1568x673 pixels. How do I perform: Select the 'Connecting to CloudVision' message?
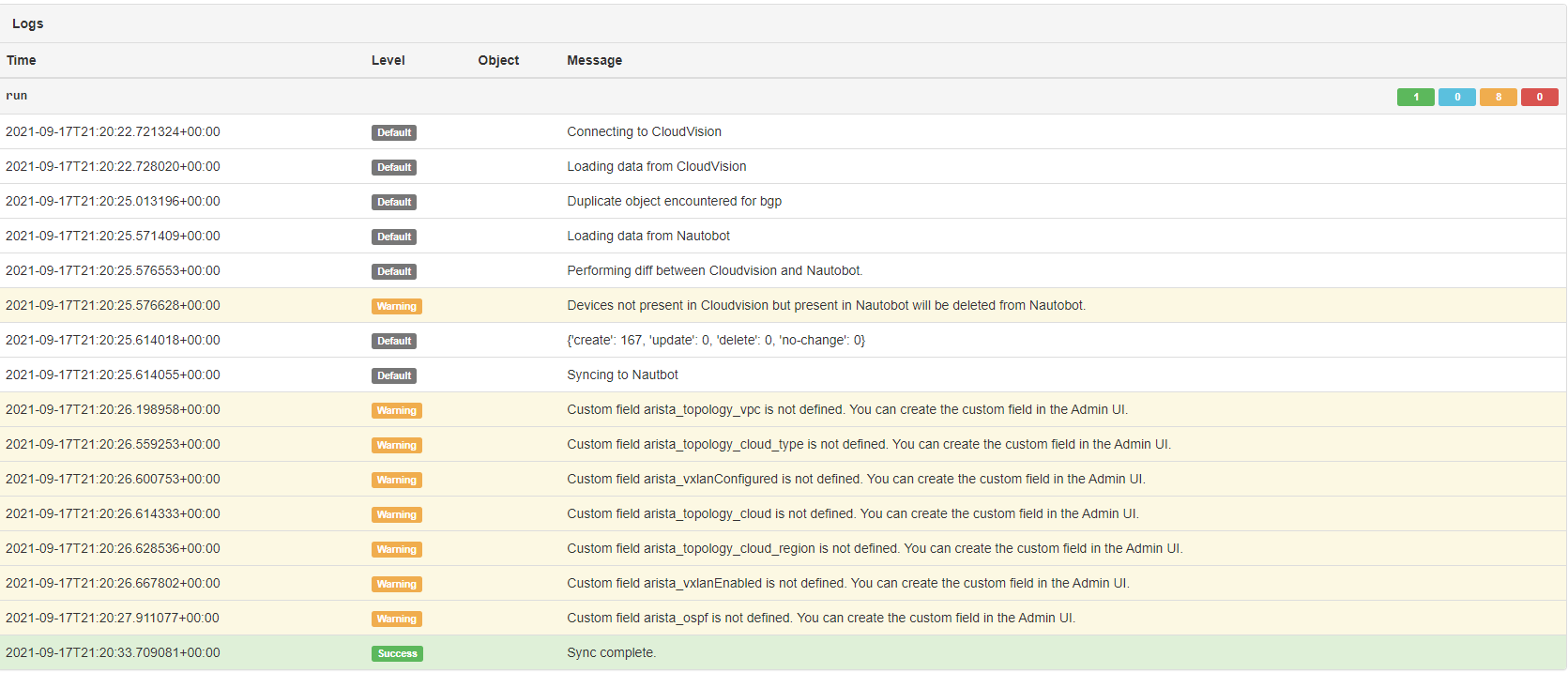click(645, 131)
